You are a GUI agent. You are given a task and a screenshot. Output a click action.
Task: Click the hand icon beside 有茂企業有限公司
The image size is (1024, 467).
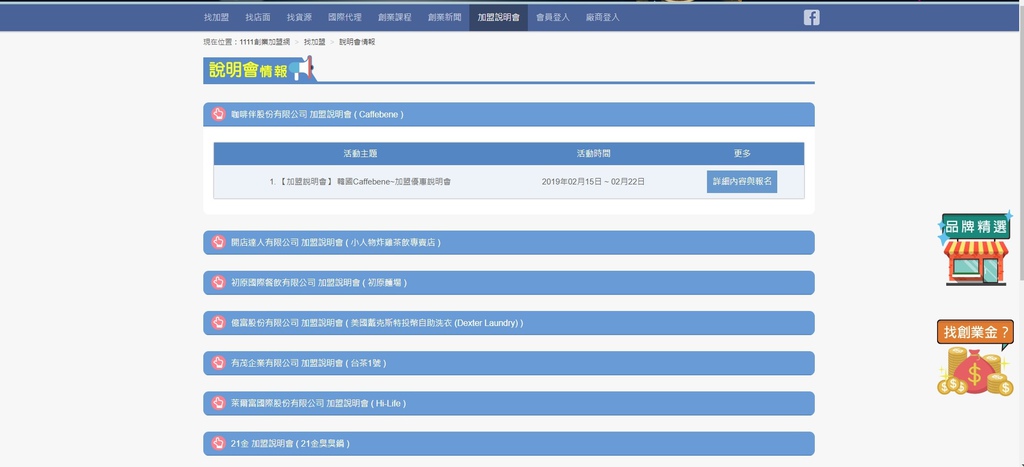coord(218,363)
